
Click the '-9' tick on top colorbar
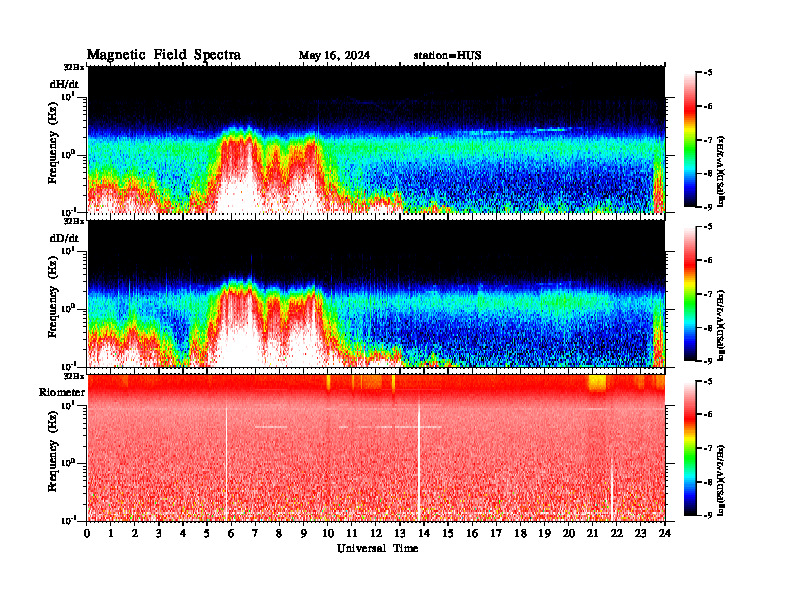tap(708, 207)
